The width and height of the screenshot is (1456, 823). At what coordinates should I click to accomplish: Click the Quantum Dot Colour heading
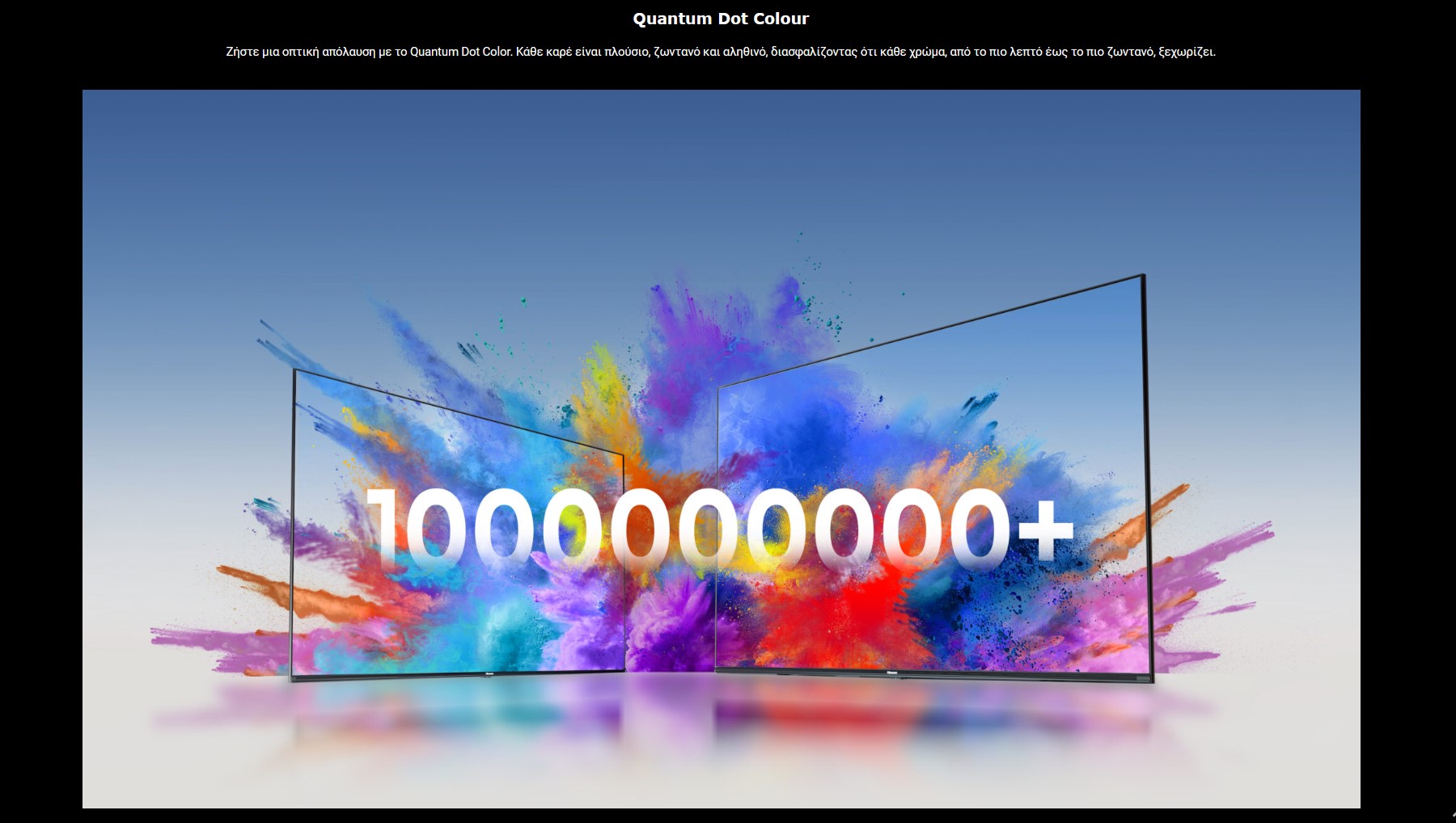721,19
